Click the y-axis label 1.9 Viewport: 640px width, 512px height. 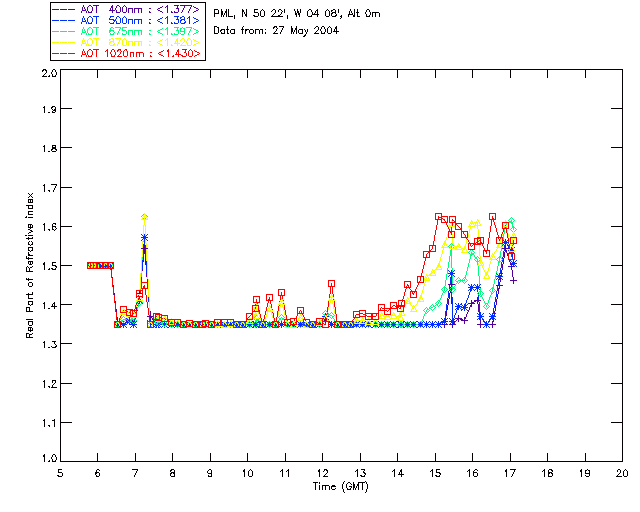(49, 109)
